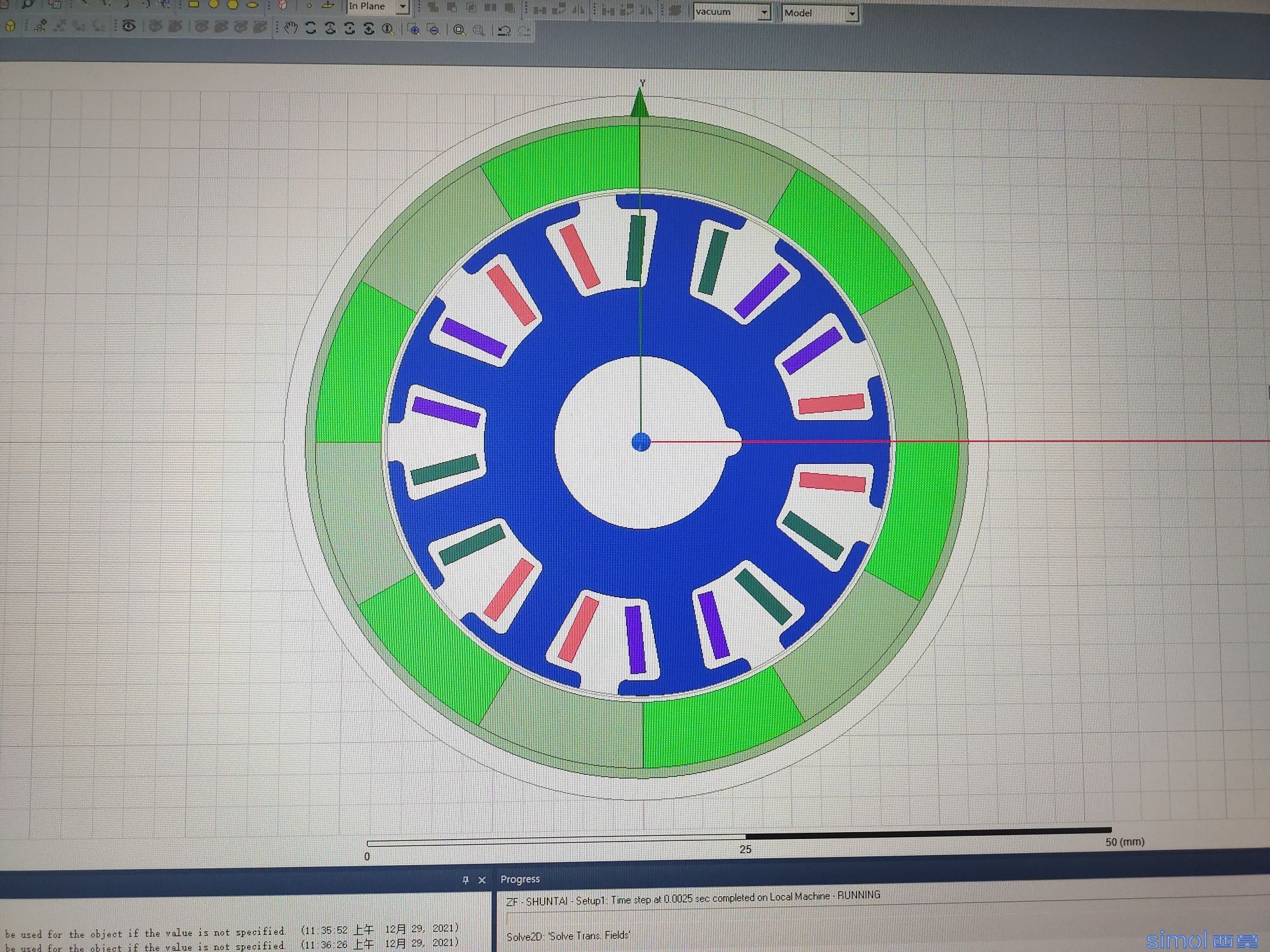Click the 3D box object icon
The image size is (1270, 952).
point(283,5)
